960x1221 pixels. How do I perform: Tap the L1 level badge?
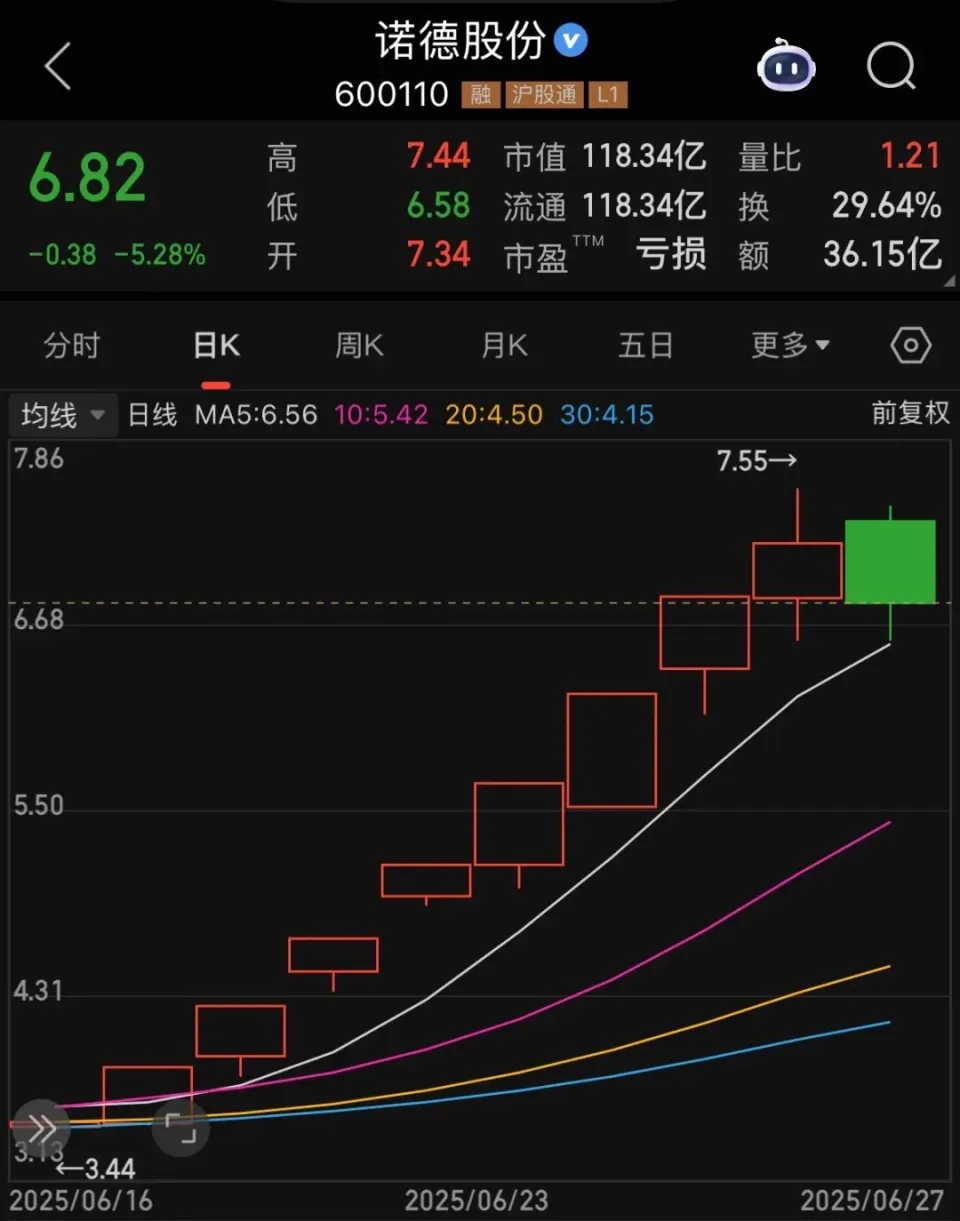(x=608, y=96)
